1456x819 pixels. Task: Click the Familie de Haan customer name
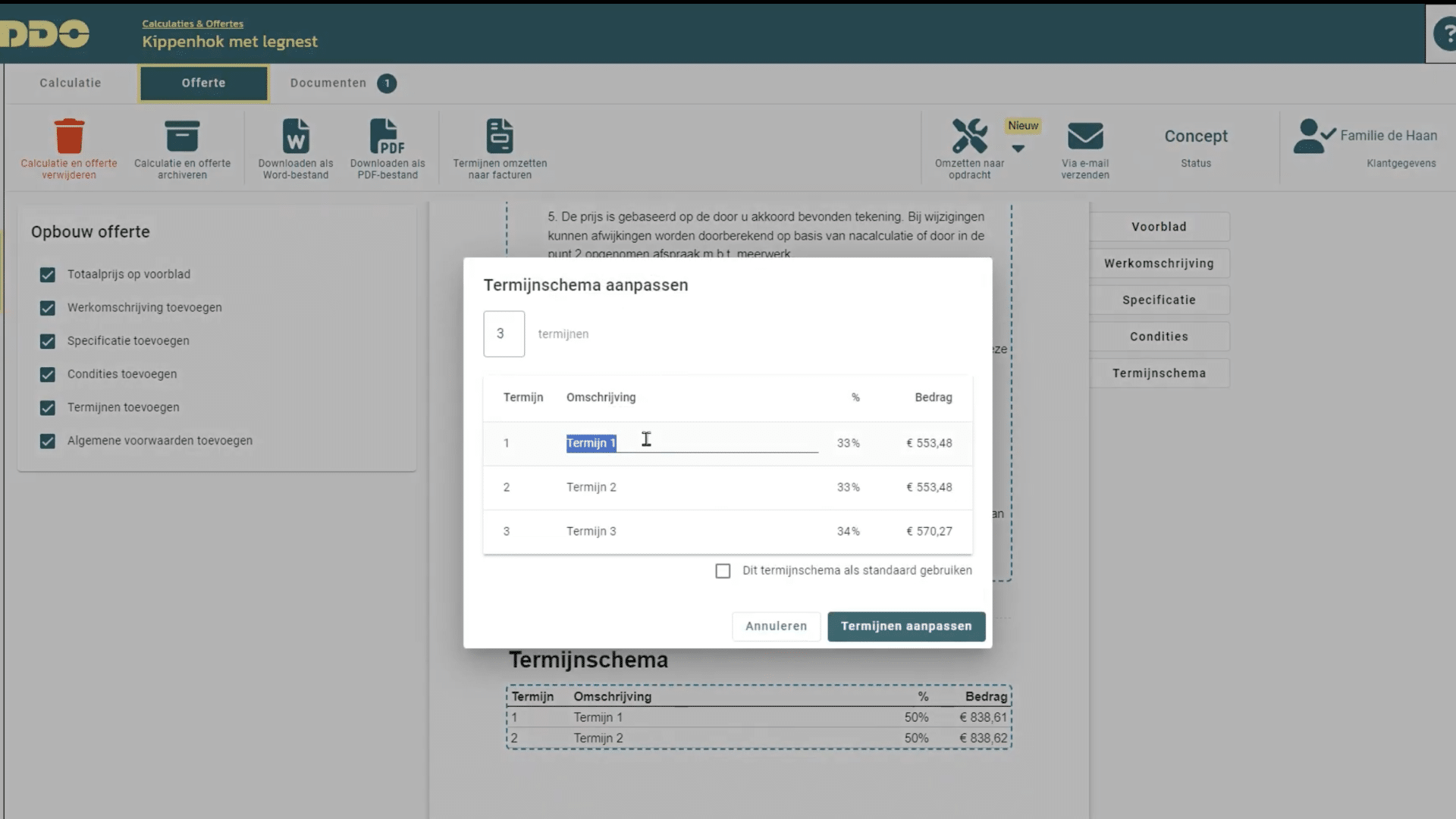[1388, 136]
